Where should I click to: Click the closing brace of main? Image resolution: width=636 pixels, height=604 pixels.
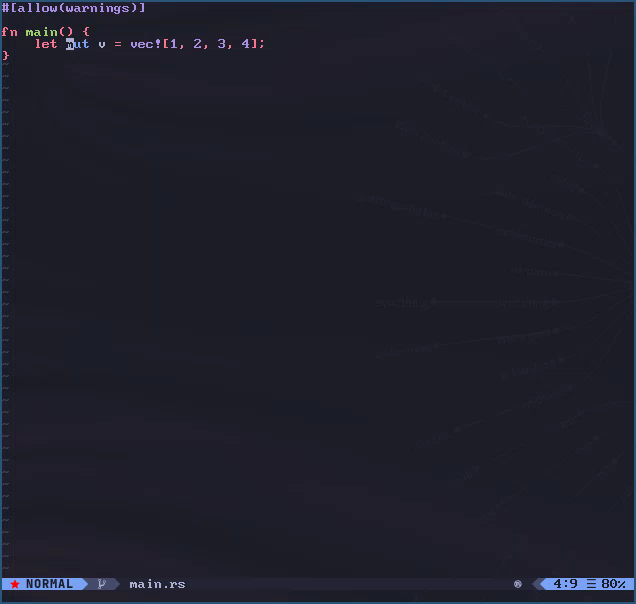click(5, 56)
